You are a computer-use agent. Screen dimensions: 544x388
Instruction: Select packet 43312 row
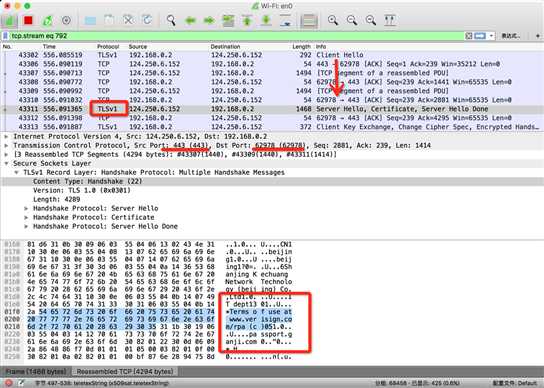tap(272, 118)
